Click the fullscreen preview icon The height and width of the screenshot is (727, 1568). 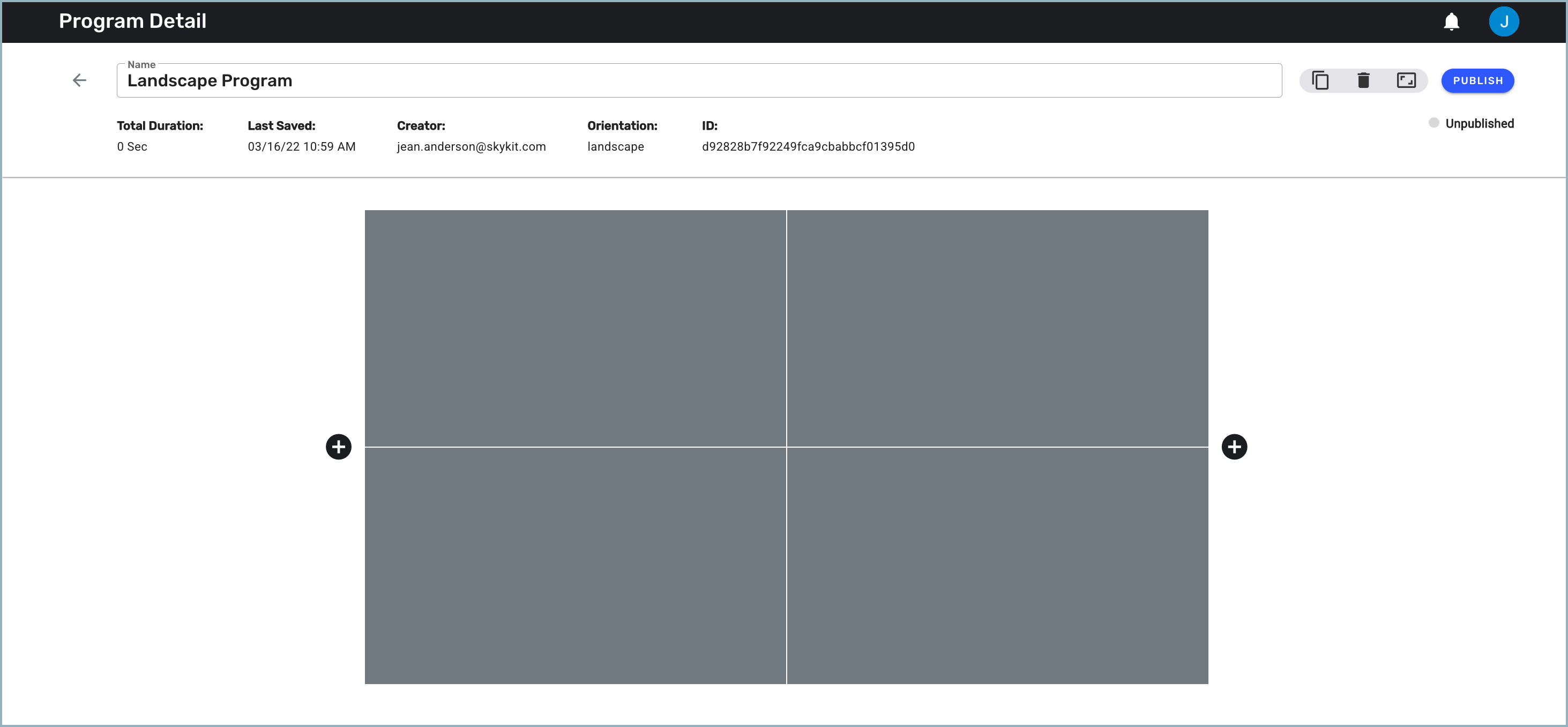(x=1407, y=81)
